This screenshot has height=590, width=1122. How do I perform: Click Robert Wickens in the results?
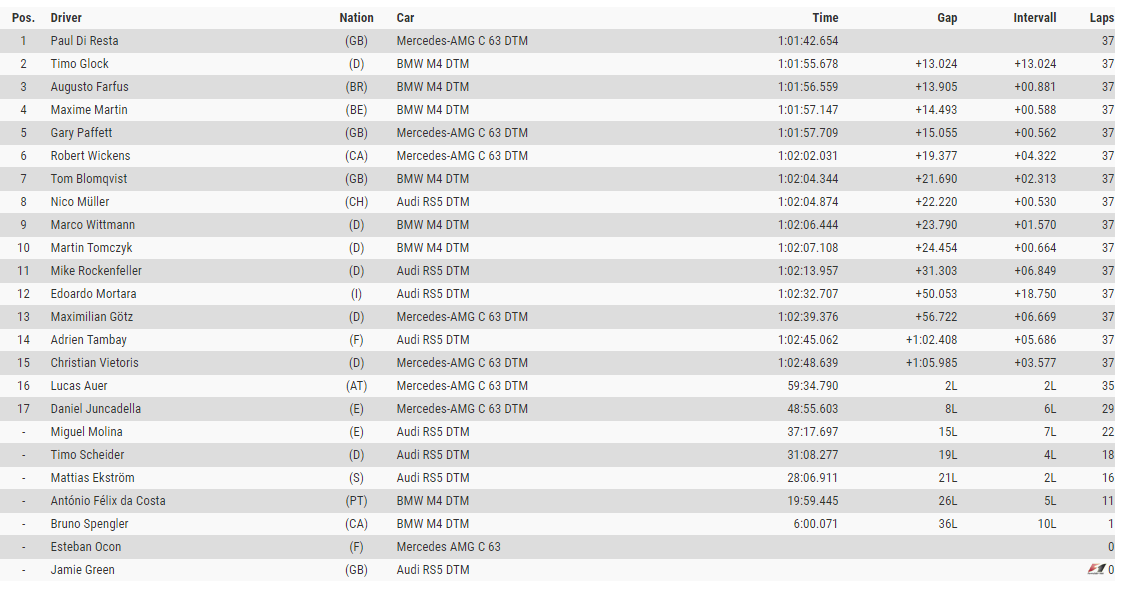90,156
